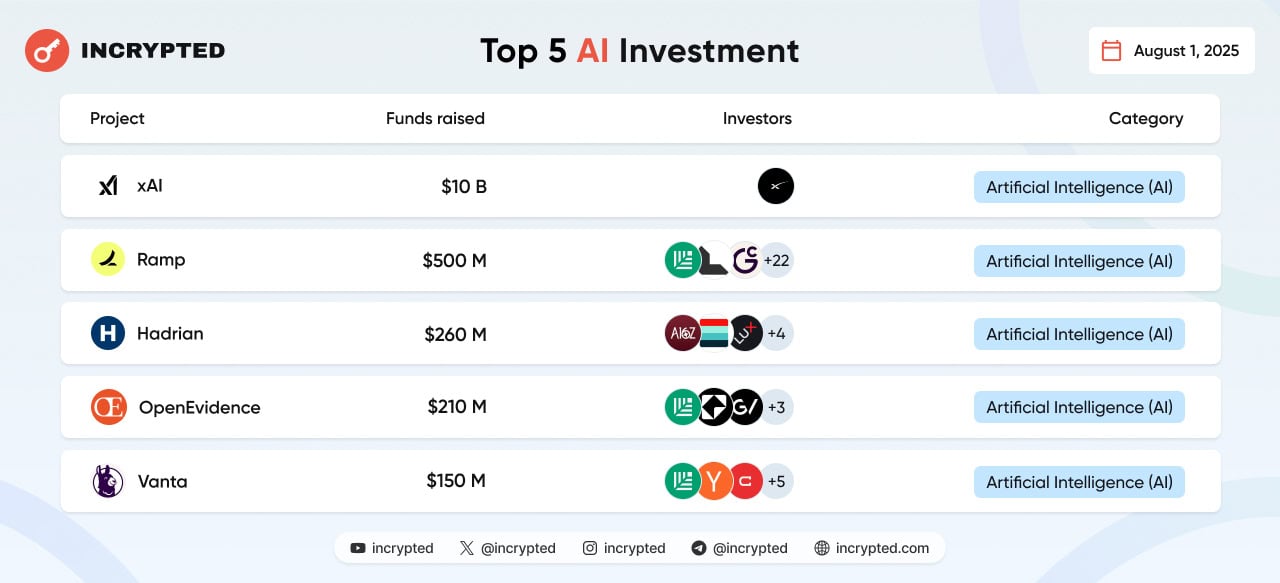The height and width of the screenshot is (583, 1280).
Task: Click the orange OpenEvidence logo
Action: [108, 407]
